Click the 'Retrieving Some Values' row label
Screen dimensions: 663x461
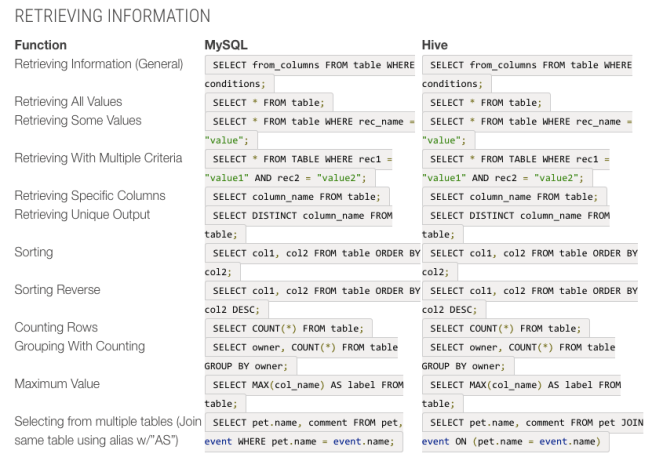78,121
